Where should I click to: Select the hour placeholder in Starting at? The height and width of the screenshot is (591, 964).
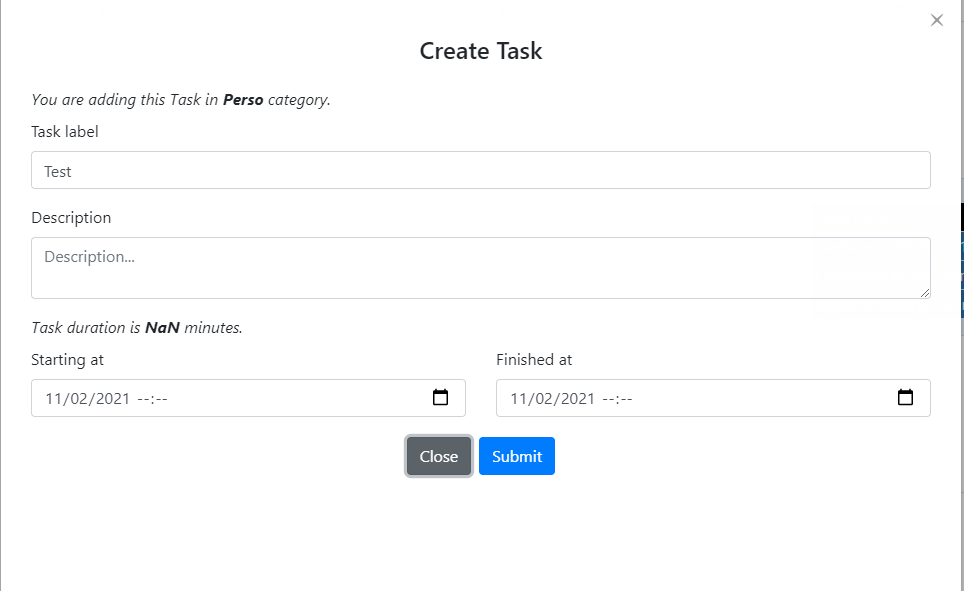(143, 398)
